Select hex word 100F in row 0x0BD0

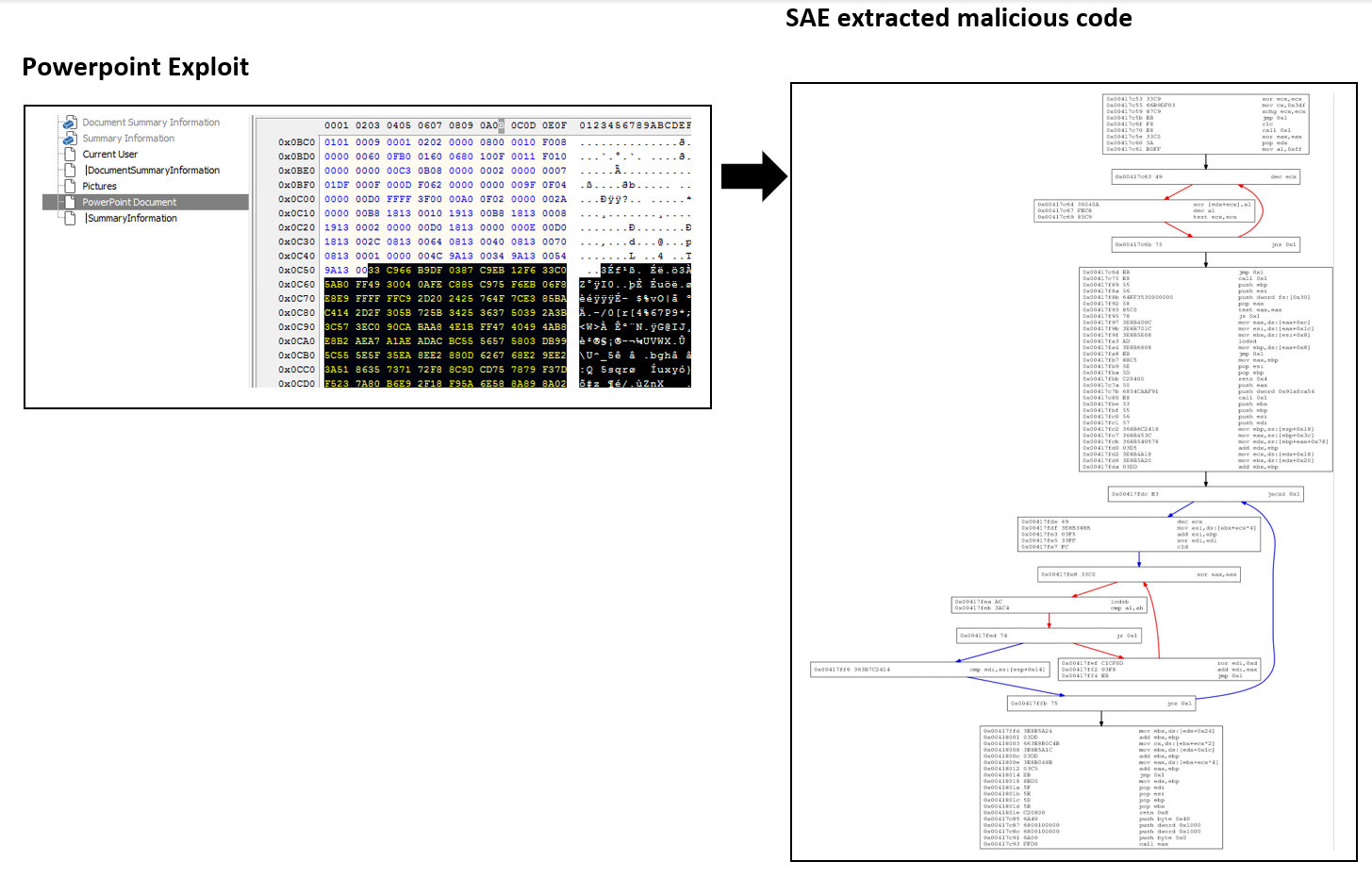pos(492,157)
